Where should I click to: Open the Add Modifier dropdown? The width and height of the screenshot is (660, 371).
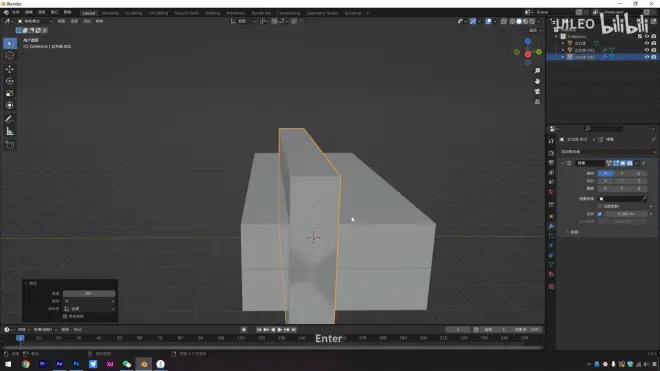tap(608, 152)
